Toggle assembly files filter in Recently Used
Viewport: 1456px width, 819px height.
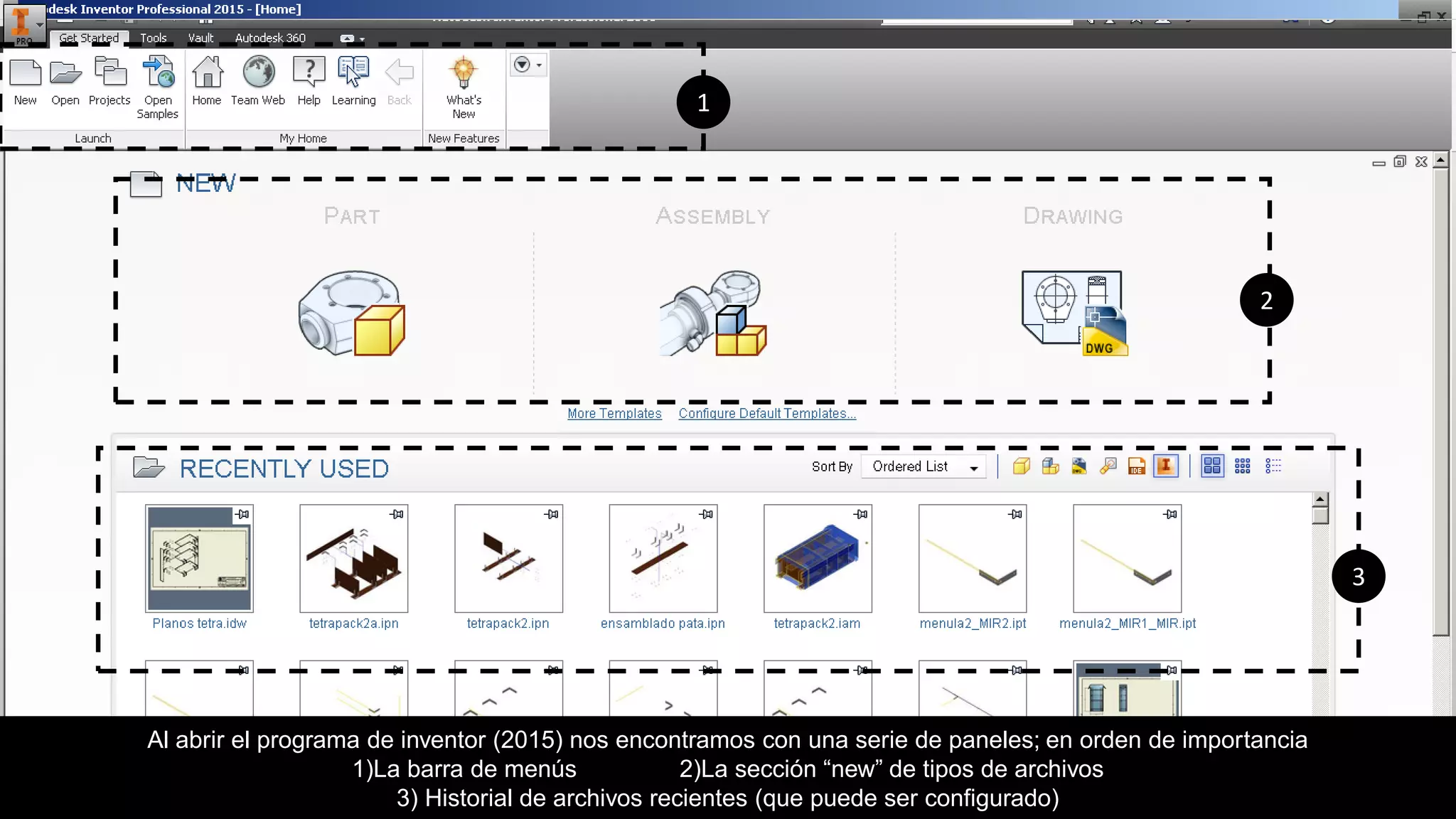pos(1050,466)
